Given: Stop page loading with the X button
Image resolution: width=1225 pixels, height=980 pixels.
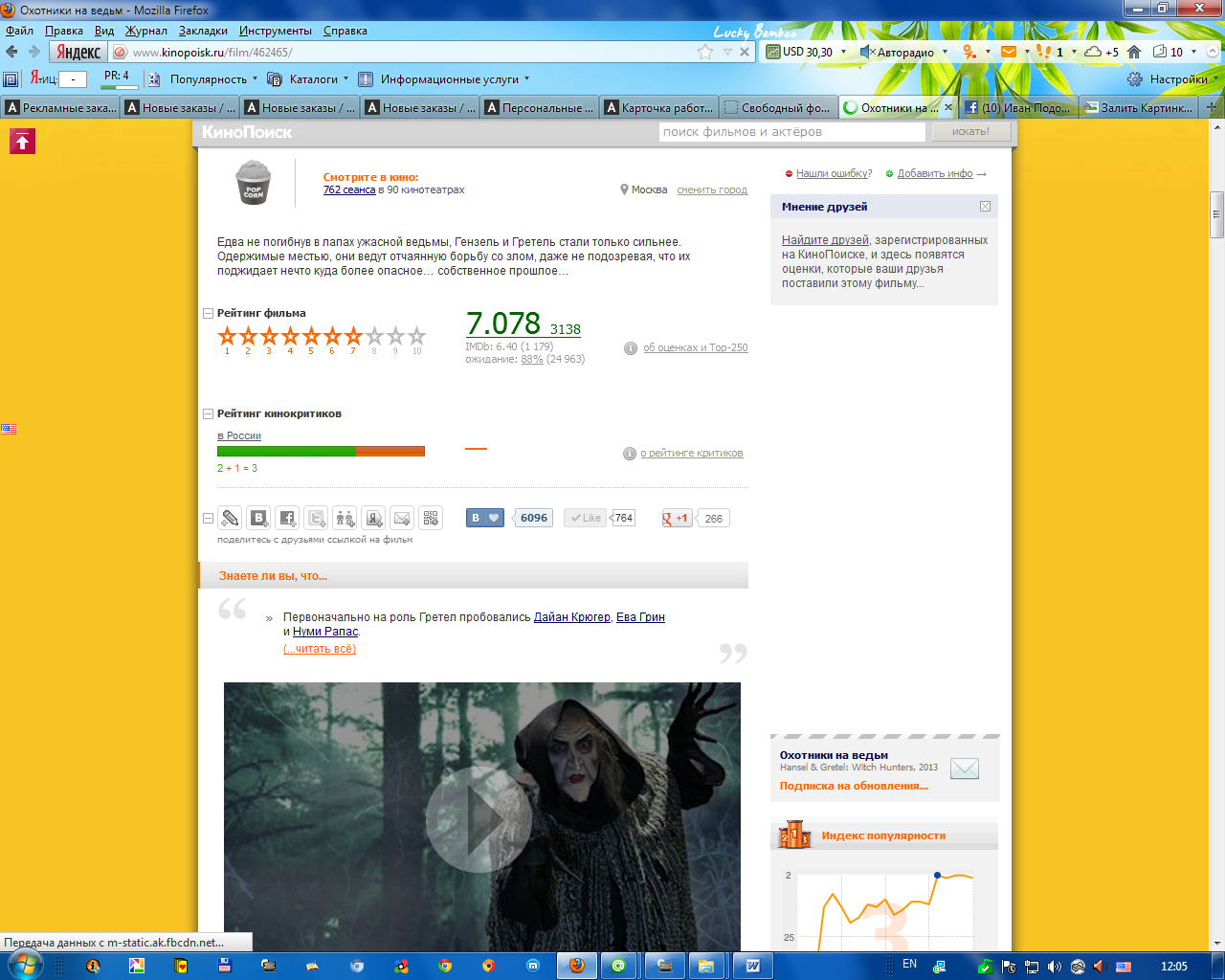Looking at the screenshot, I should point(745,53).
